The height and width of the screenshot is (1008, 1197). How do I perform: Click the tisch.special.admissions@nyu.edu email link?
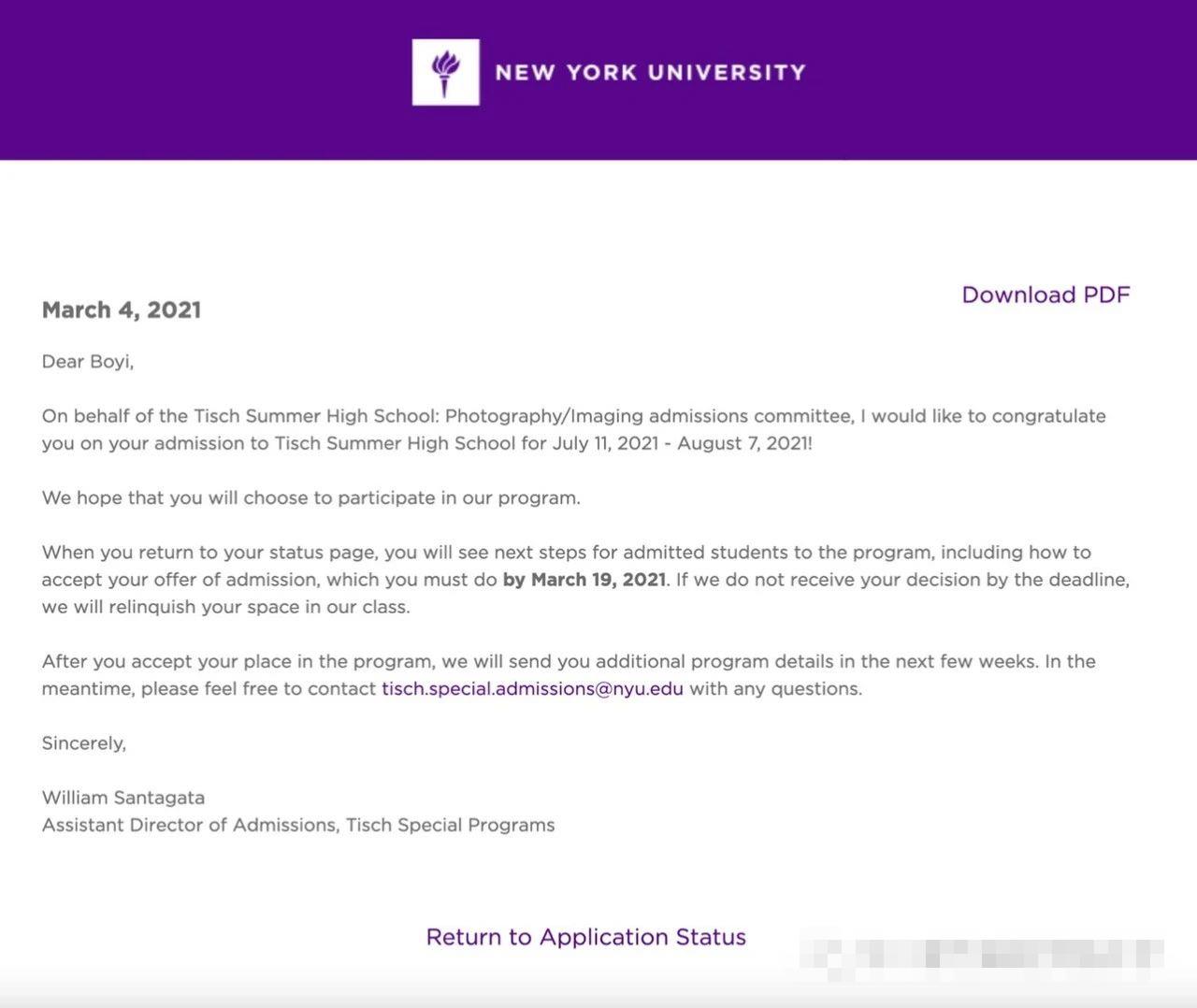(x=532, y=689)
